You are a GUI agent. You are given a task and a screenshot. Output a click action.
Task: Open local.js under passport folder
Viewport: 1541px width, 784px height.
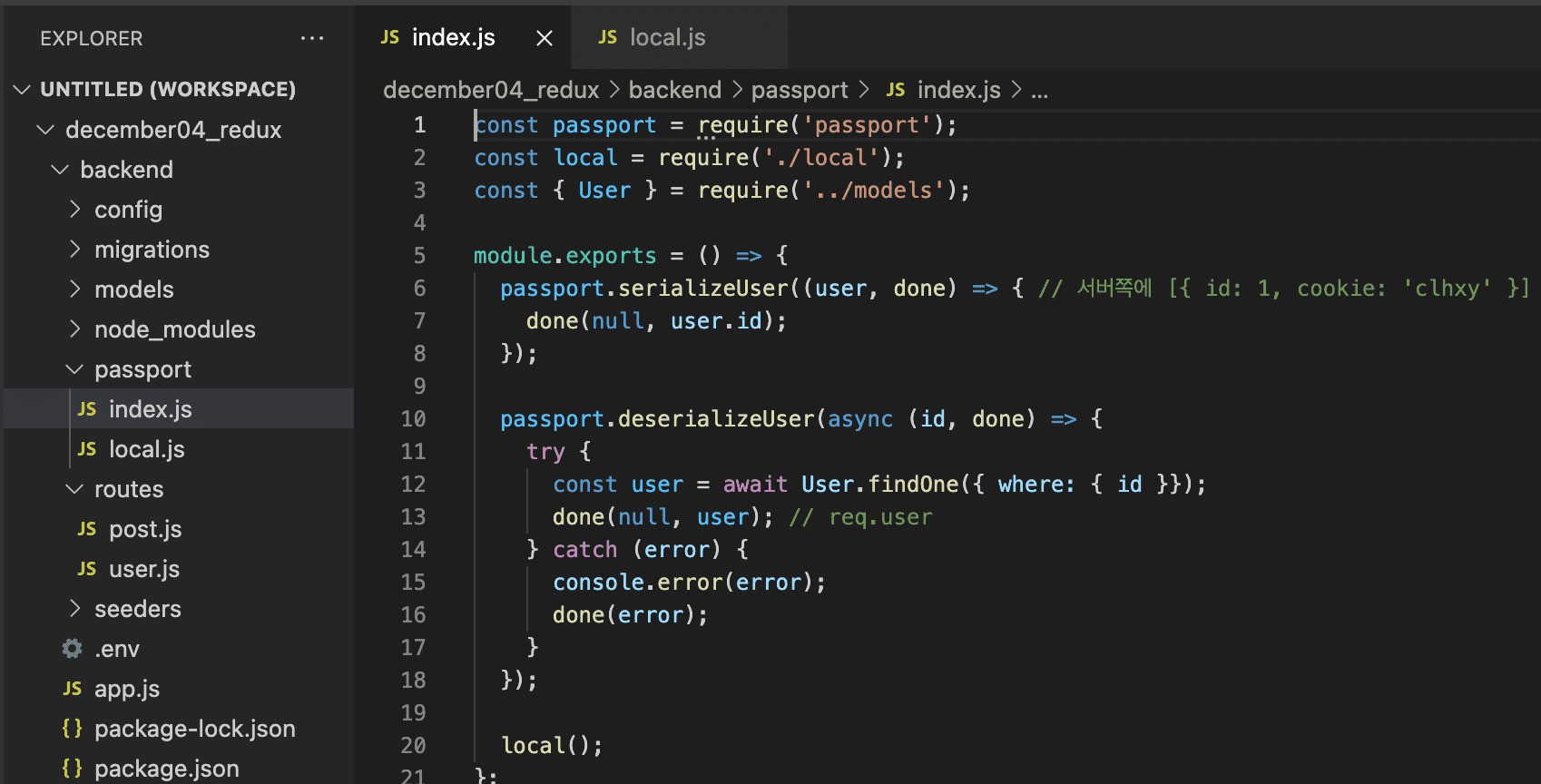pos(147,449)
